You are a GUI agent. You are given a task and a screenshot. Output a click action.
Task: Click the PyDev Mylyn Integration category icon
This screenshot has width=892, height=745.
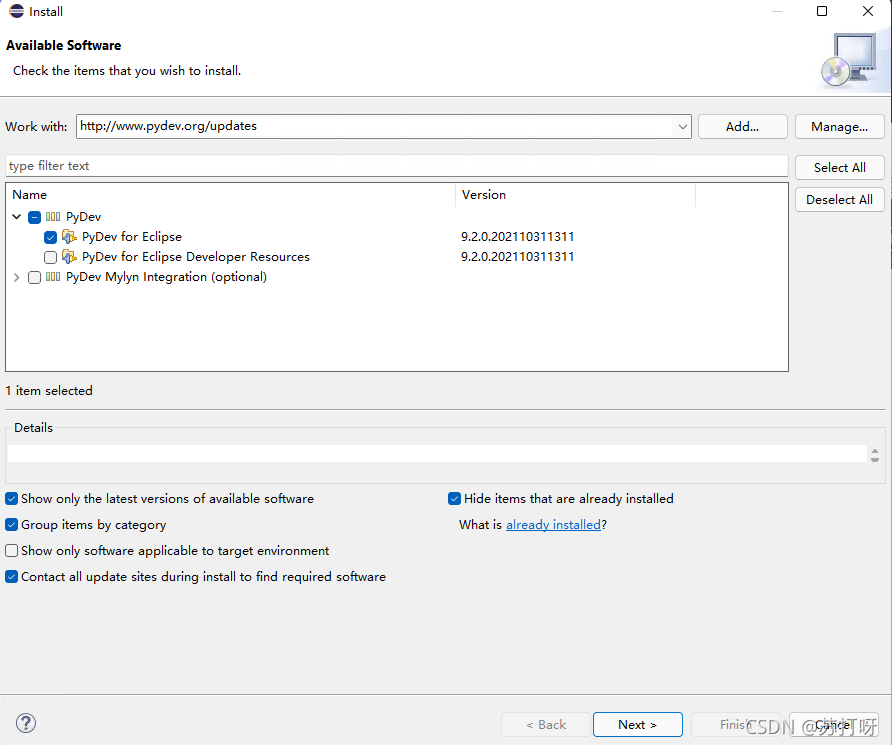(x=53, y=277)
